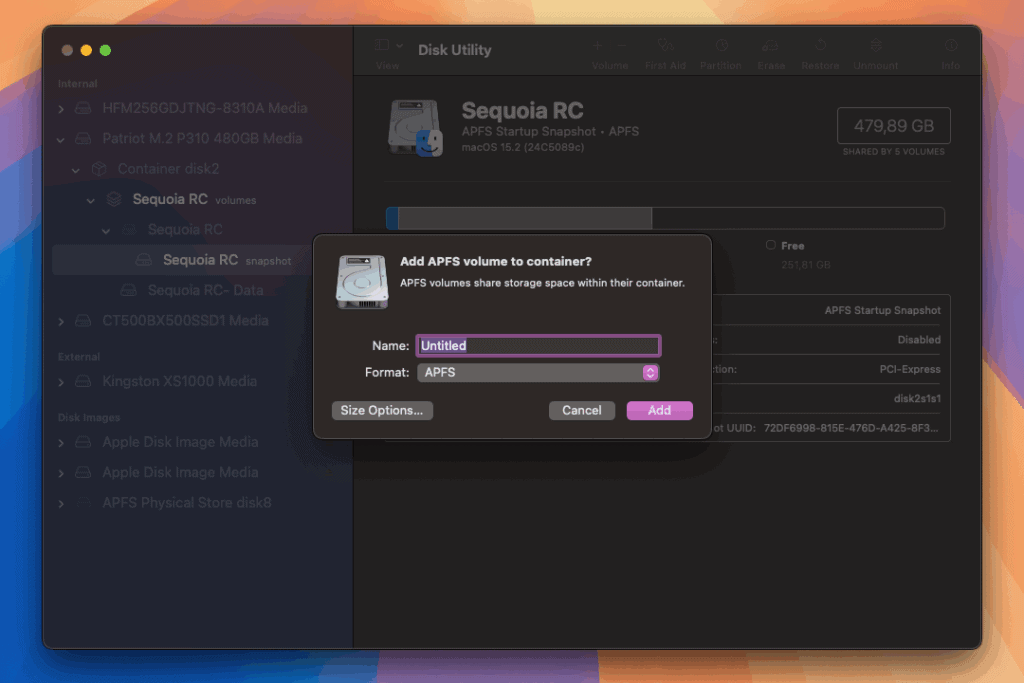This screenshot has width=1024, height=683.
Task: Click the plus icon to add volume
Action: (x=598, y=46)
